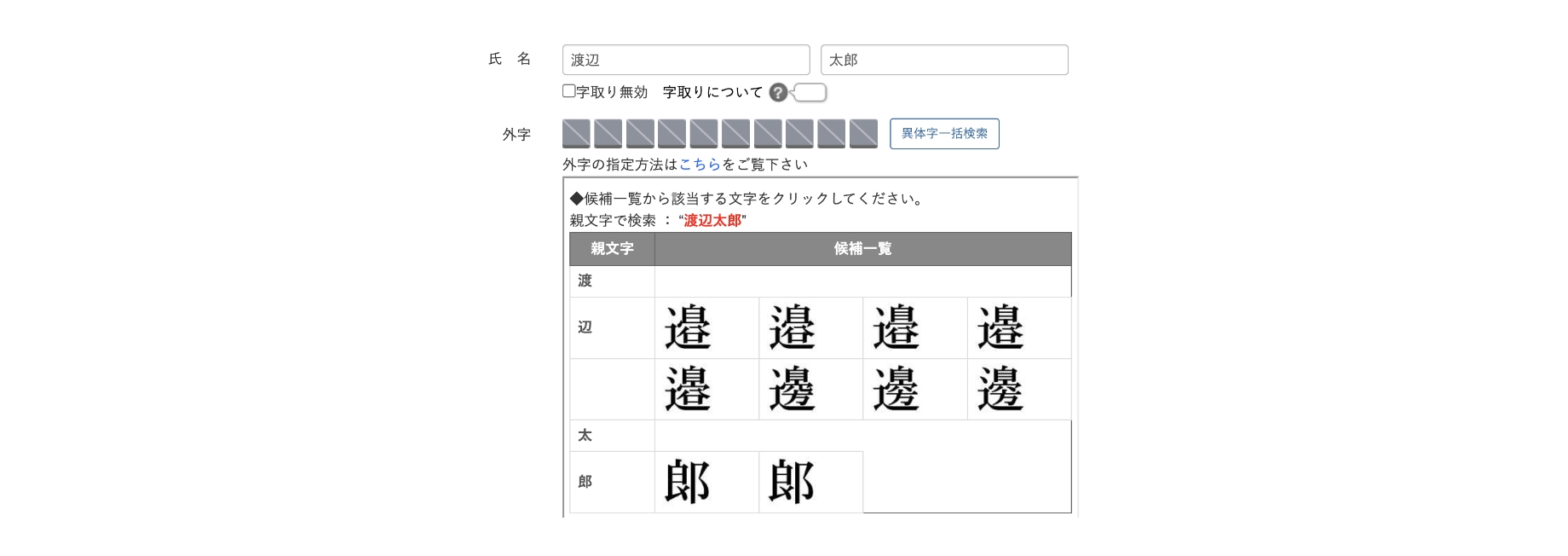The width and height of the screenshot is (1568, 556).
Task: Enable the 字取り無効 checkbox
Action: (x=569, y=91)
